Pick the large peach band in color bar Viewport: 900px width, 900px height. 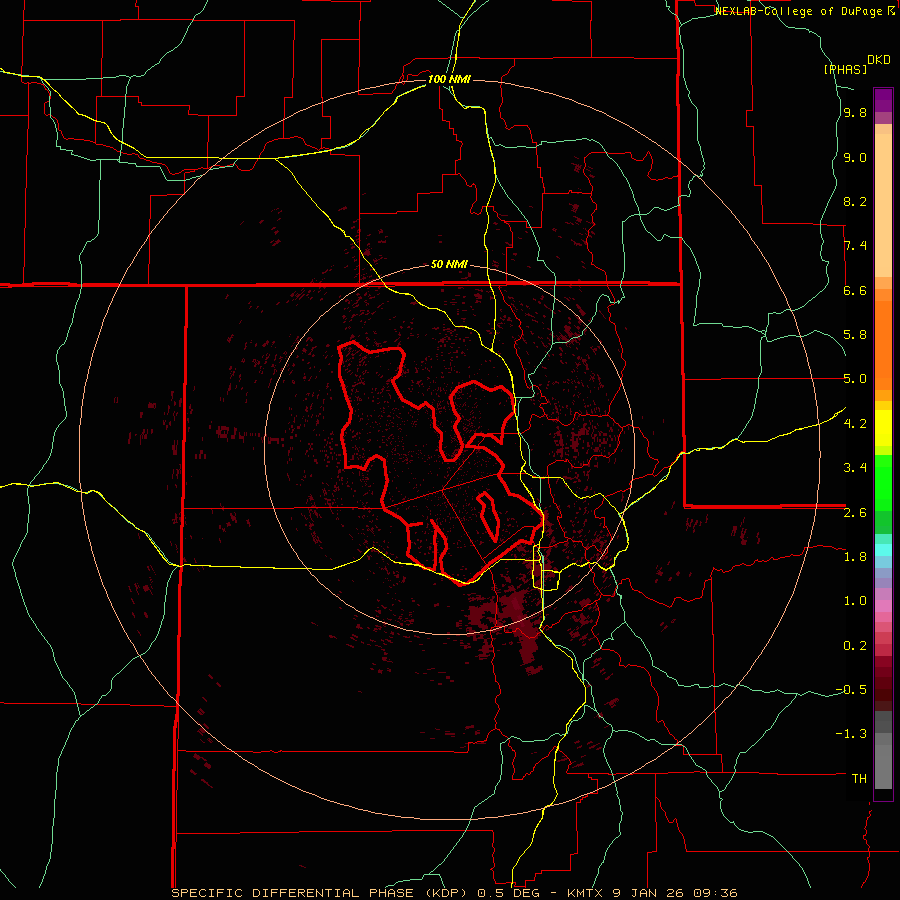pyautogui.click(x=883, y=207)
